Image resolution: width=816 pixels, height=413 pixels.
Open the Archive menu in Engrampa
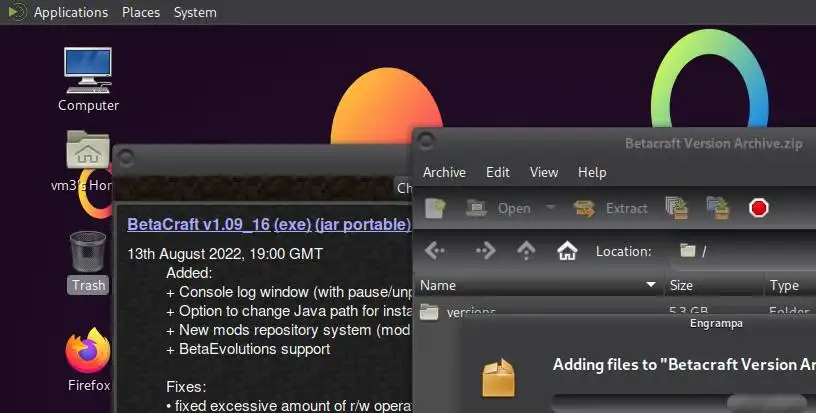[x=444, y=172]
